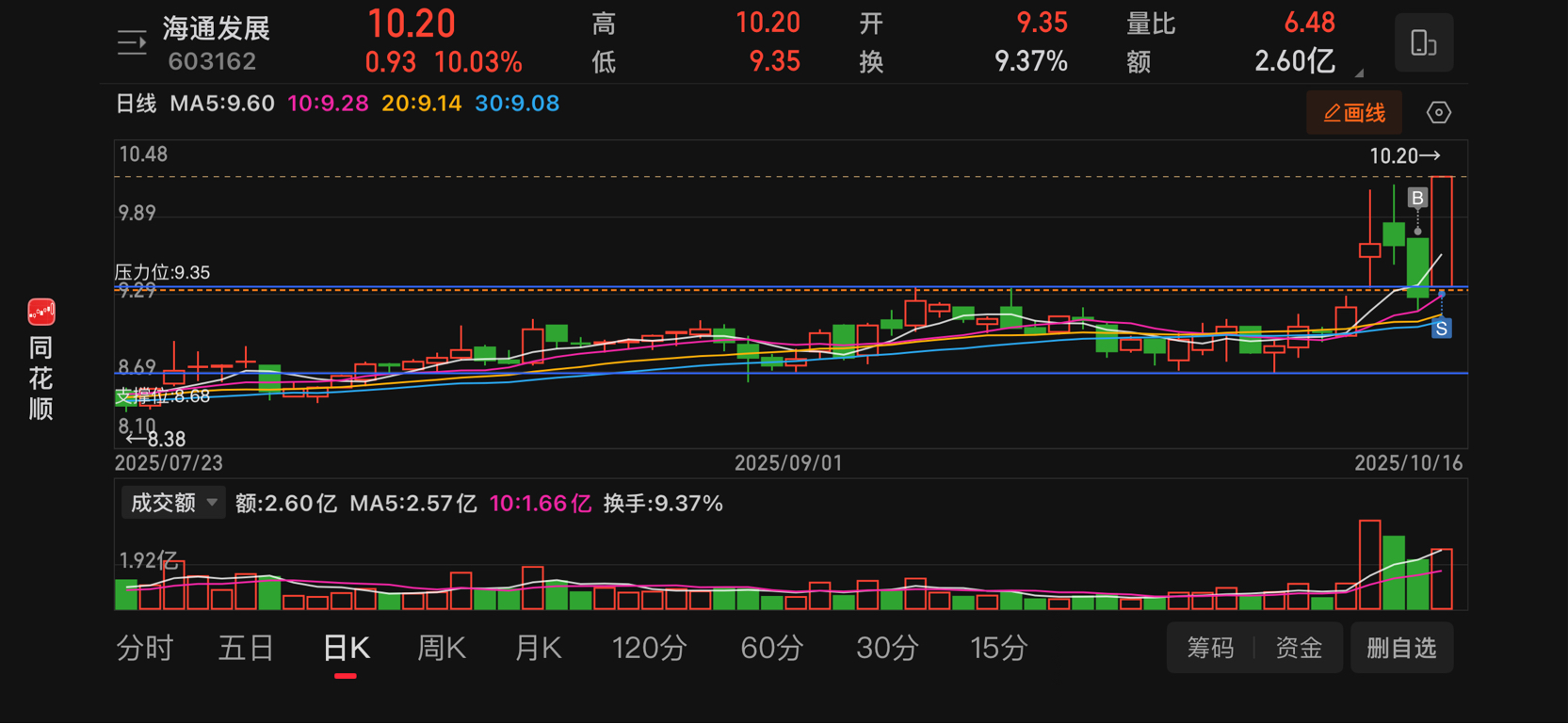This screenshot has width=1568, height=724.
Task: Tap the 支撑位:8.68 support label
Action: click(162, 396)
